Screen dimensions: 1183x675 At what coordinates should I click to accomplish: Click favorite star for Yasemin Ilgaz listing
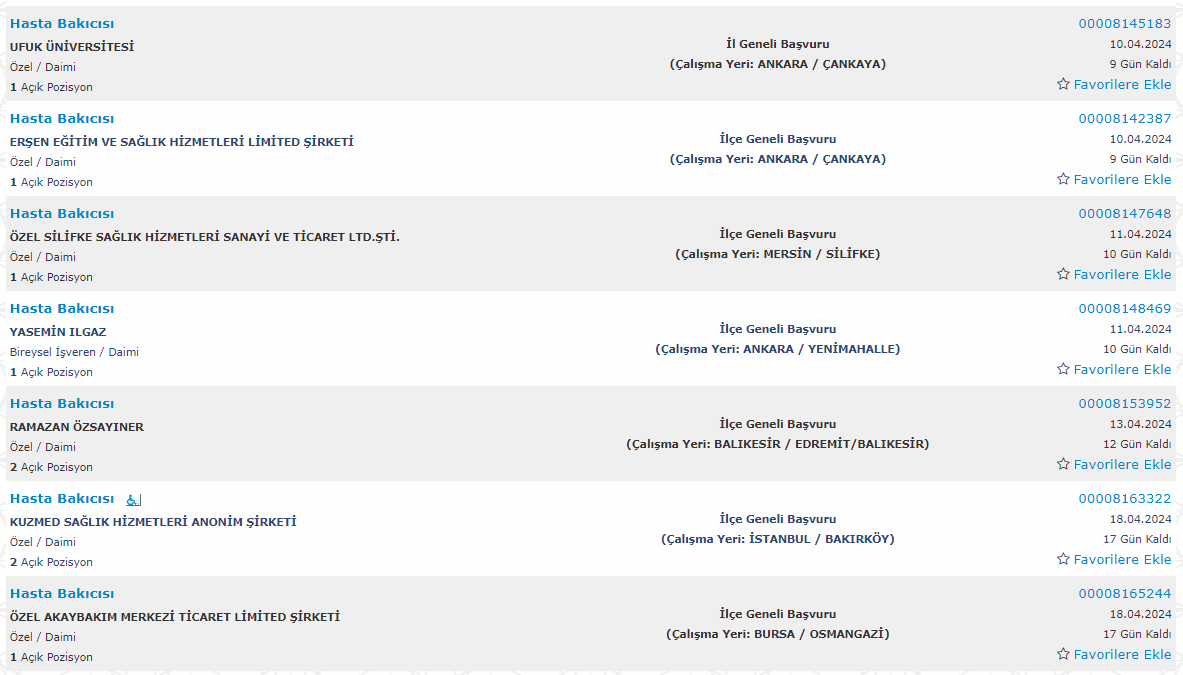(1063, 369)
